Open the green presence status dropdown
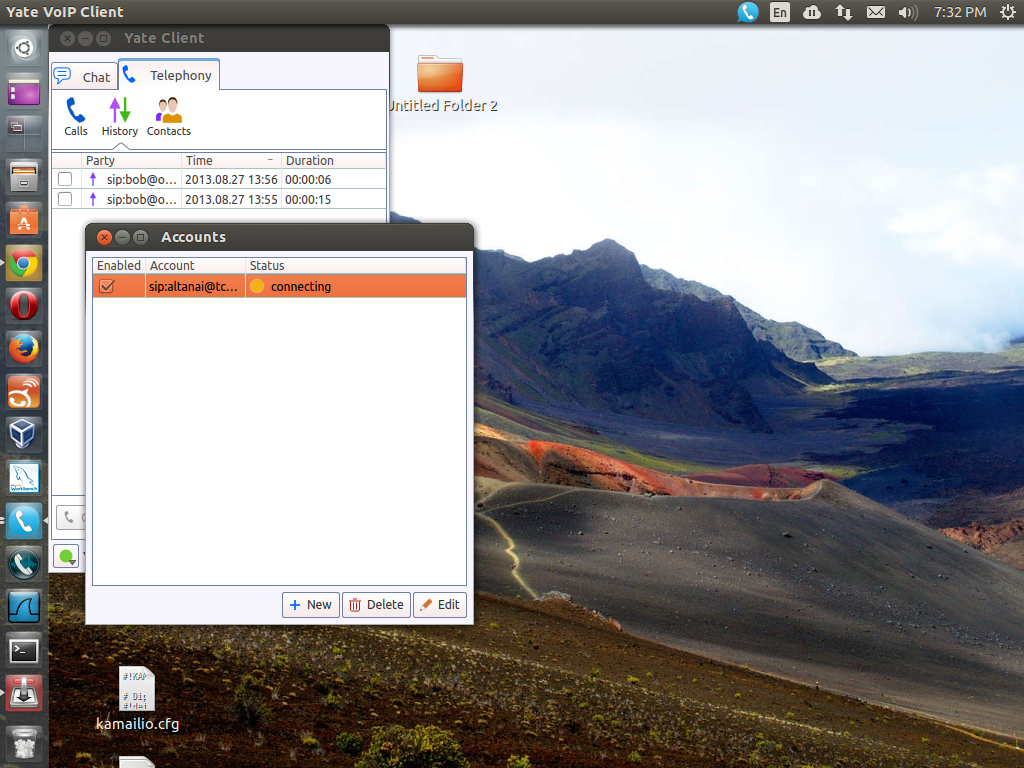 [x=66, y=556]
